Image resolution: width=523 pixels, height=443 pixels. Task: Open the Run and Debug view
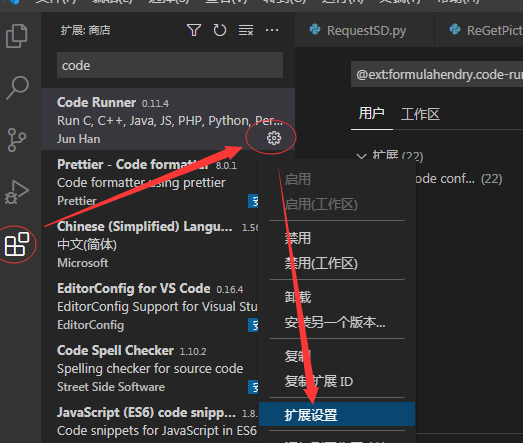click(x=17, y=192)
